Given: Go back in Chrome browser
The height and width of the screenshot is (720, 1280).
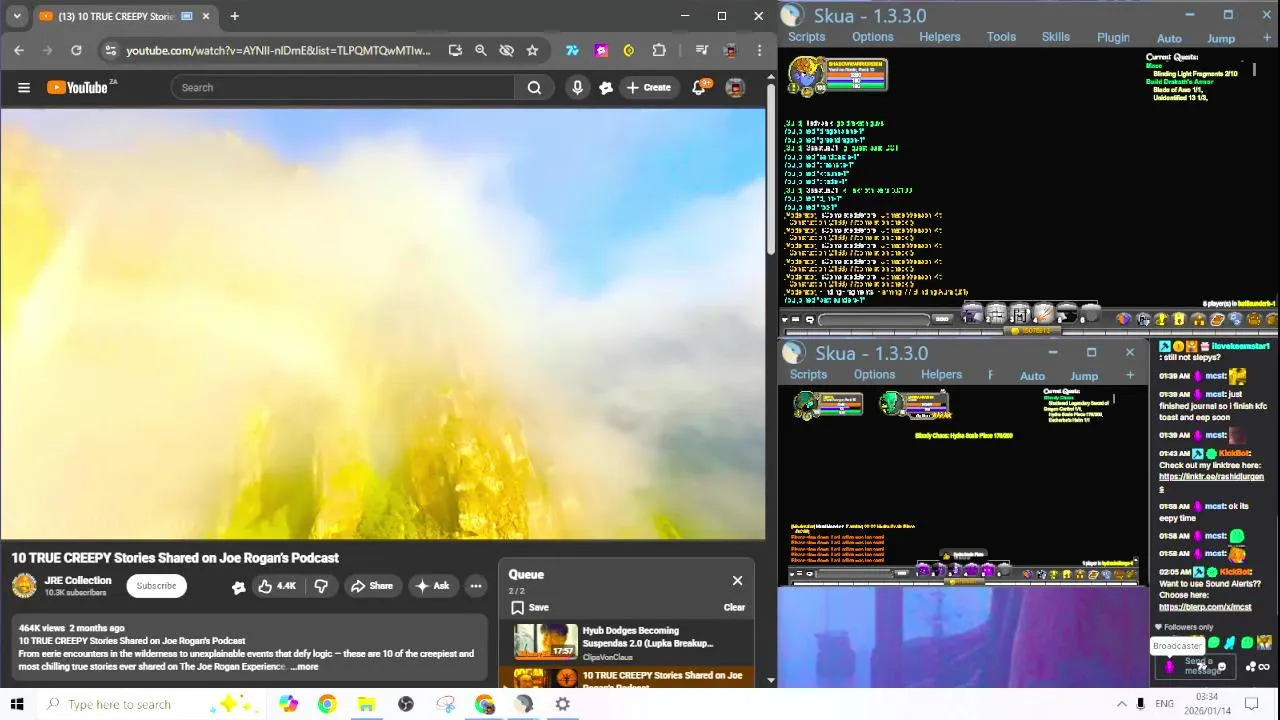Looking at the screenshot, I should coord(19,50).
